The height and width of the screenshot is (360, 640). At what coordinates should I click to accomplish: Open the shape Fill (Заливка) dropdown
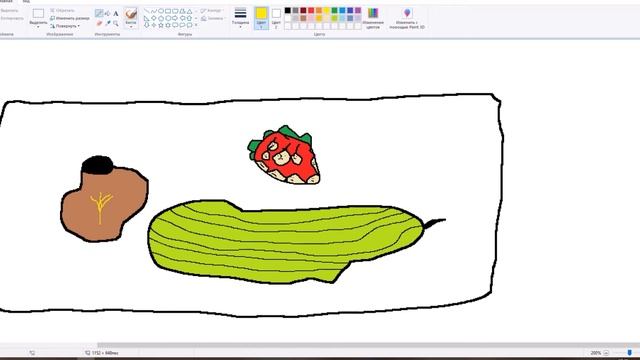coord(213,18)
